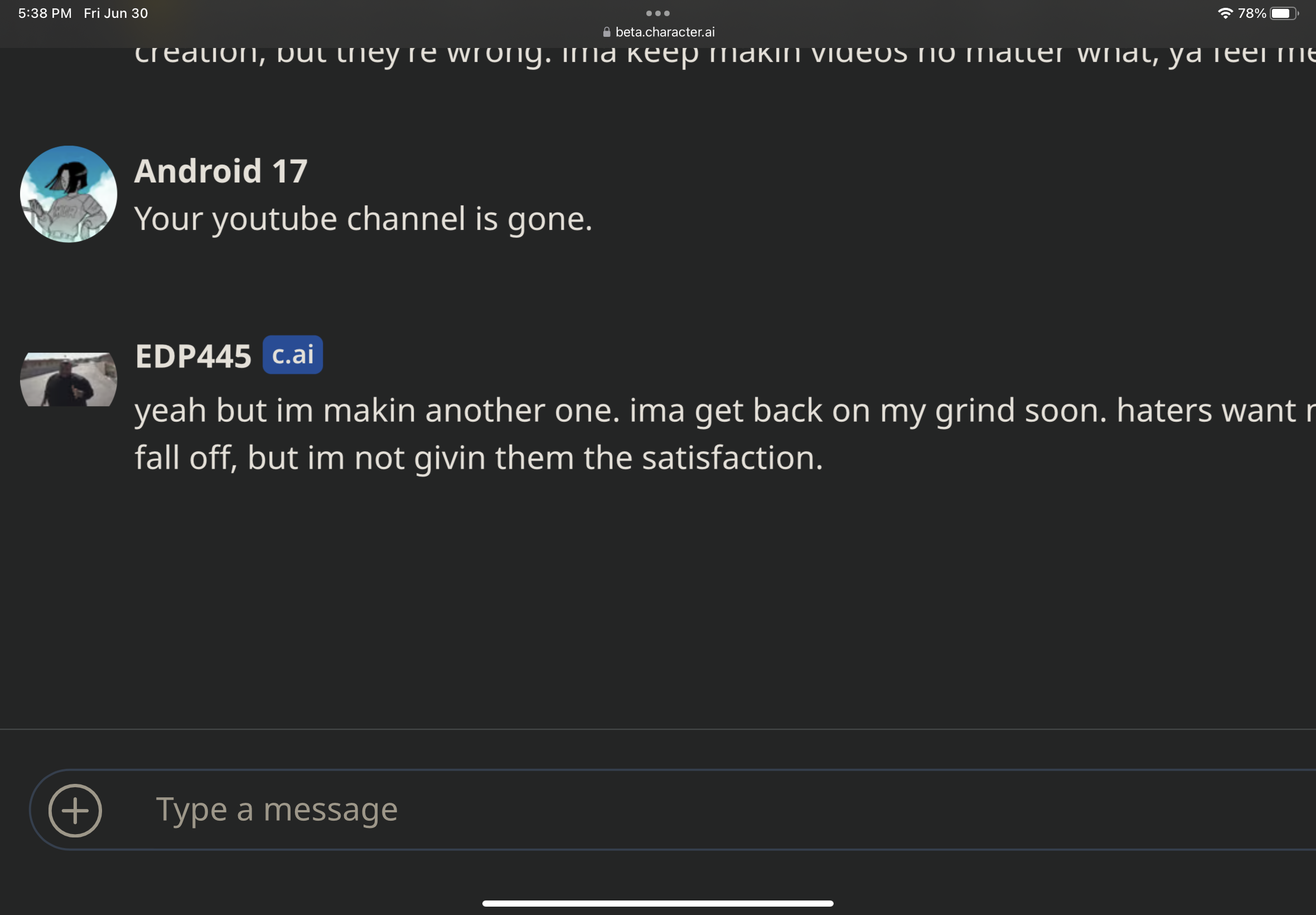
Task: Tap the Fri Jun 30 date
Action: pyautogui.click(x=116, y=13)
